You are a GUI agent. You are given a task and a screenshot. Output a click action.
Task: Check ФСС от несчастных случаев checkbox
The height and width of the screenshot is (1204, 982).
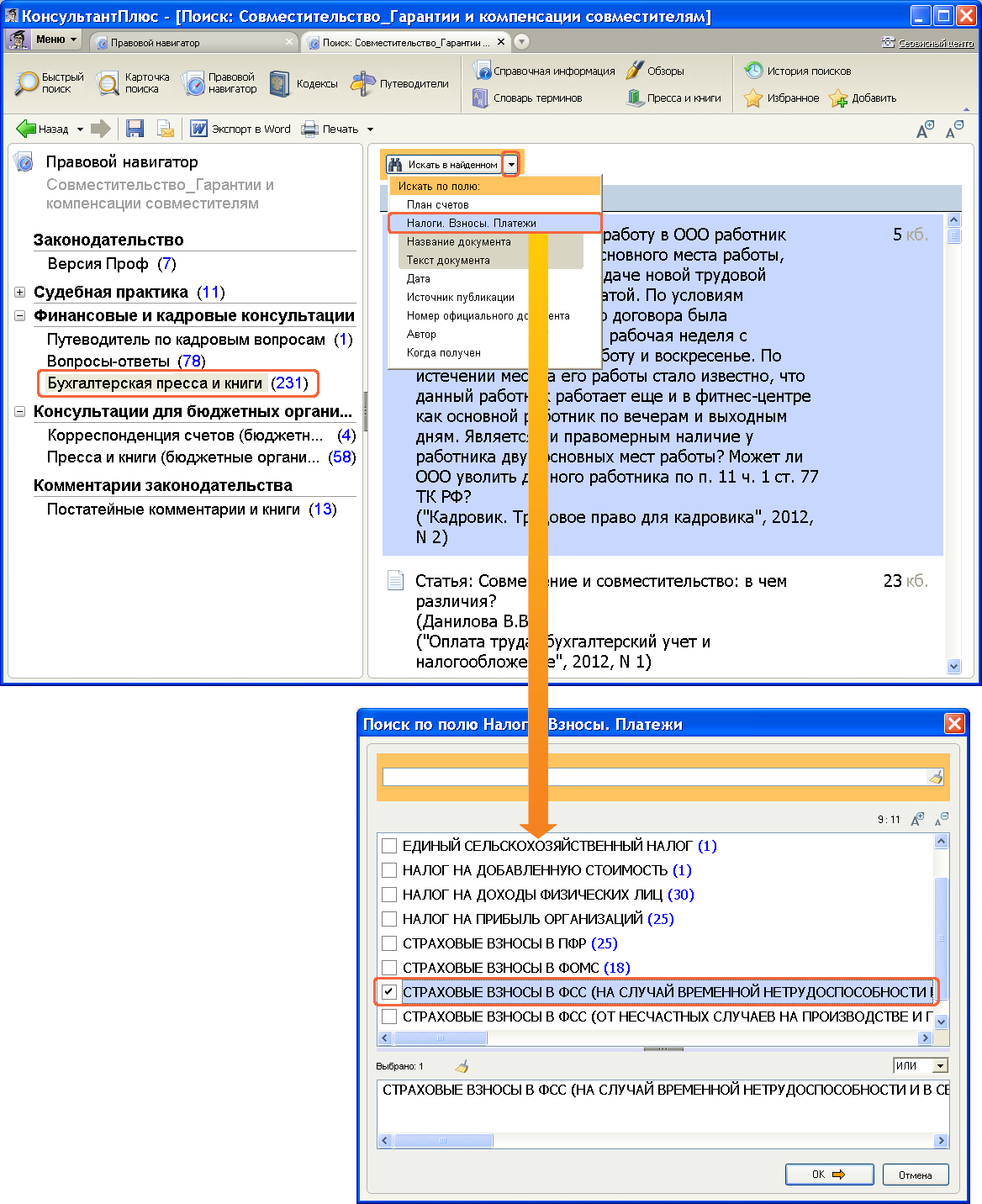click(389, 1017)
